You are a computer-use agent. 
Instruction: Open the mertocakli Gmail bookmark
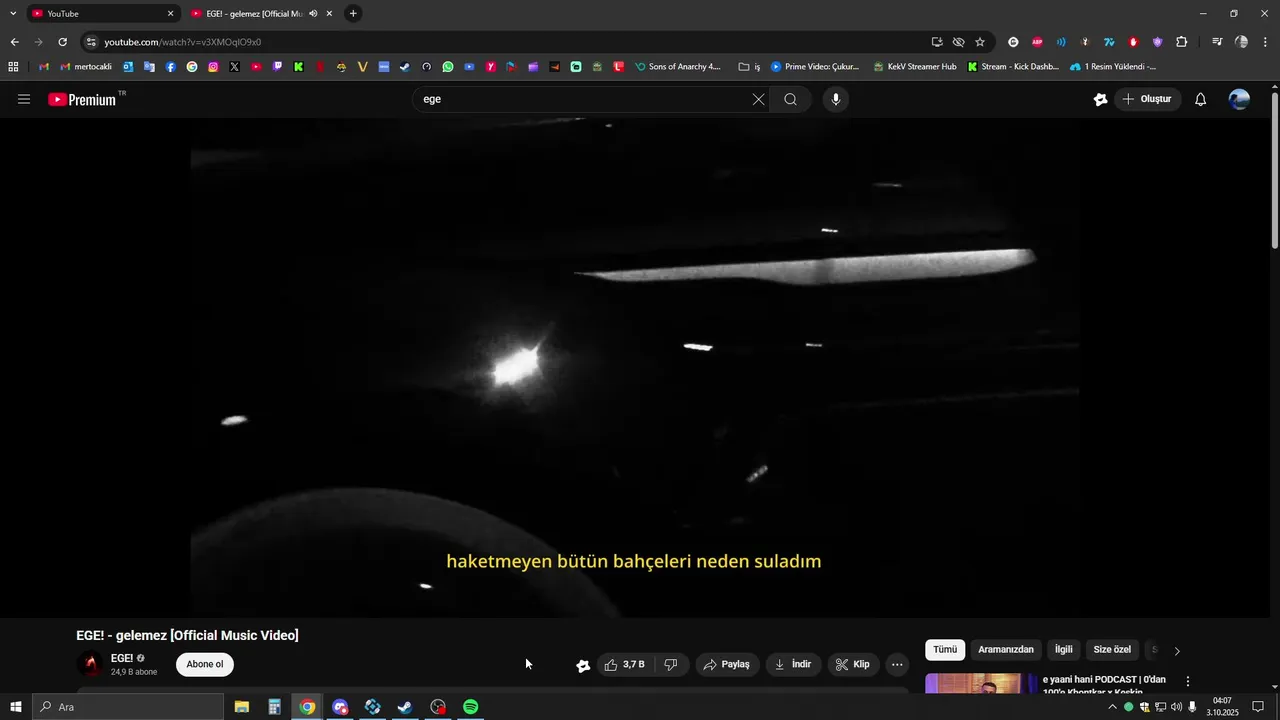tap(86, 67)
